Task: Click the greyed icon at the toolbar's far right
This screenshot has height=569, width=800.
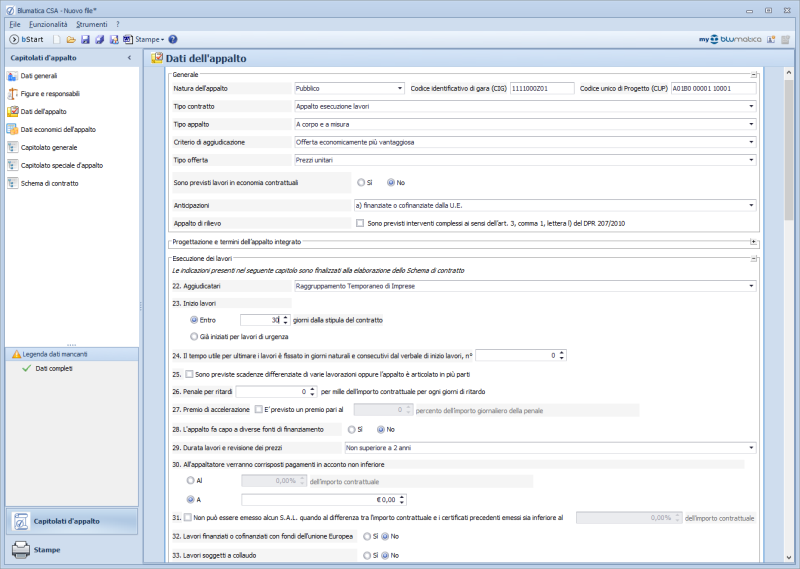Action: [x=785, y=39]
